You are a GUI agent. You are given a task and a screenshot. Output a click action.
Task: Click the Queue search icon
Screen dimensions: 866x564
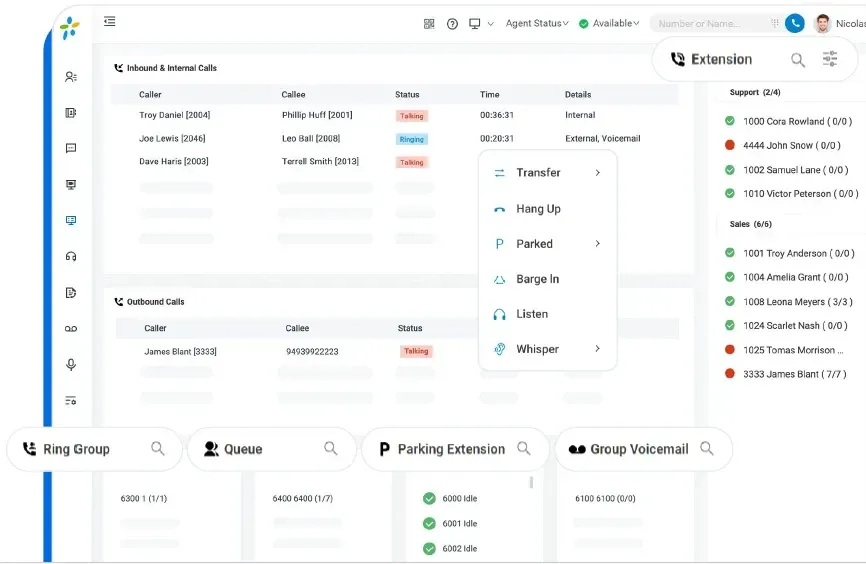(331, 448)
